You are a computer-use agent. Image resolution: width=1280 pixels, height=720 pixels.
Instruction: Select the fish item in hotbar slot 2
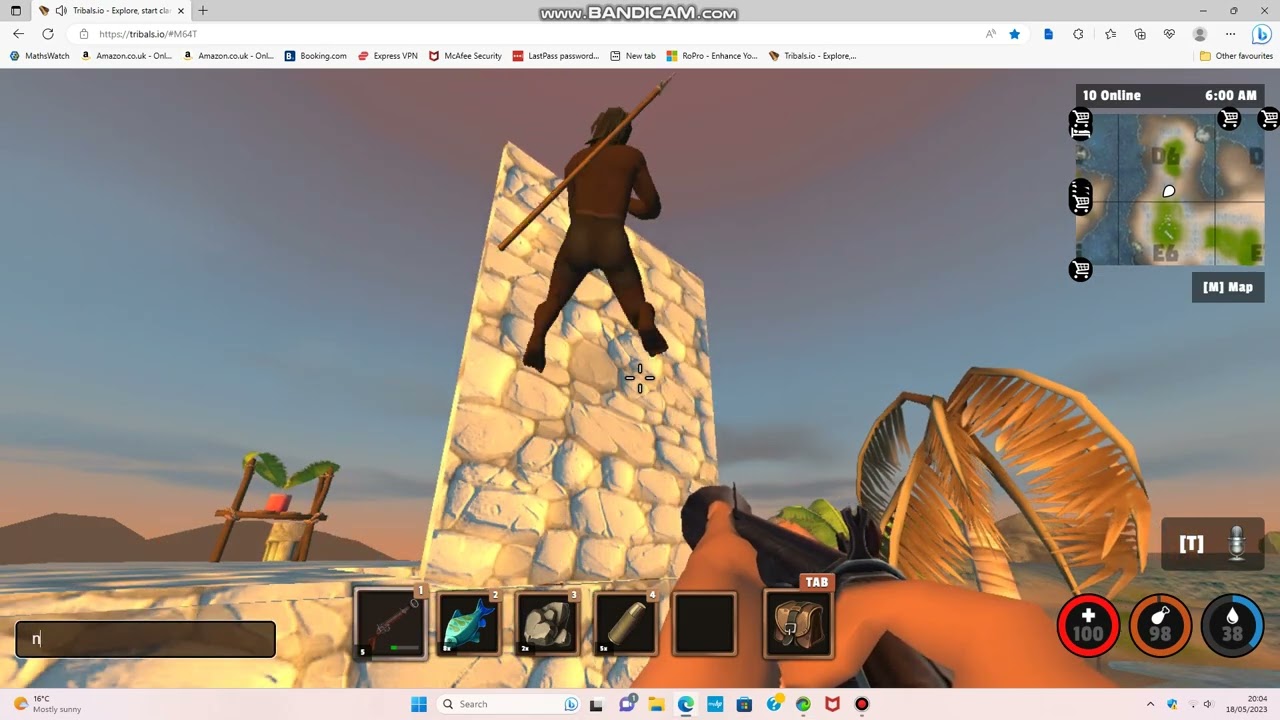pos(469,625)
